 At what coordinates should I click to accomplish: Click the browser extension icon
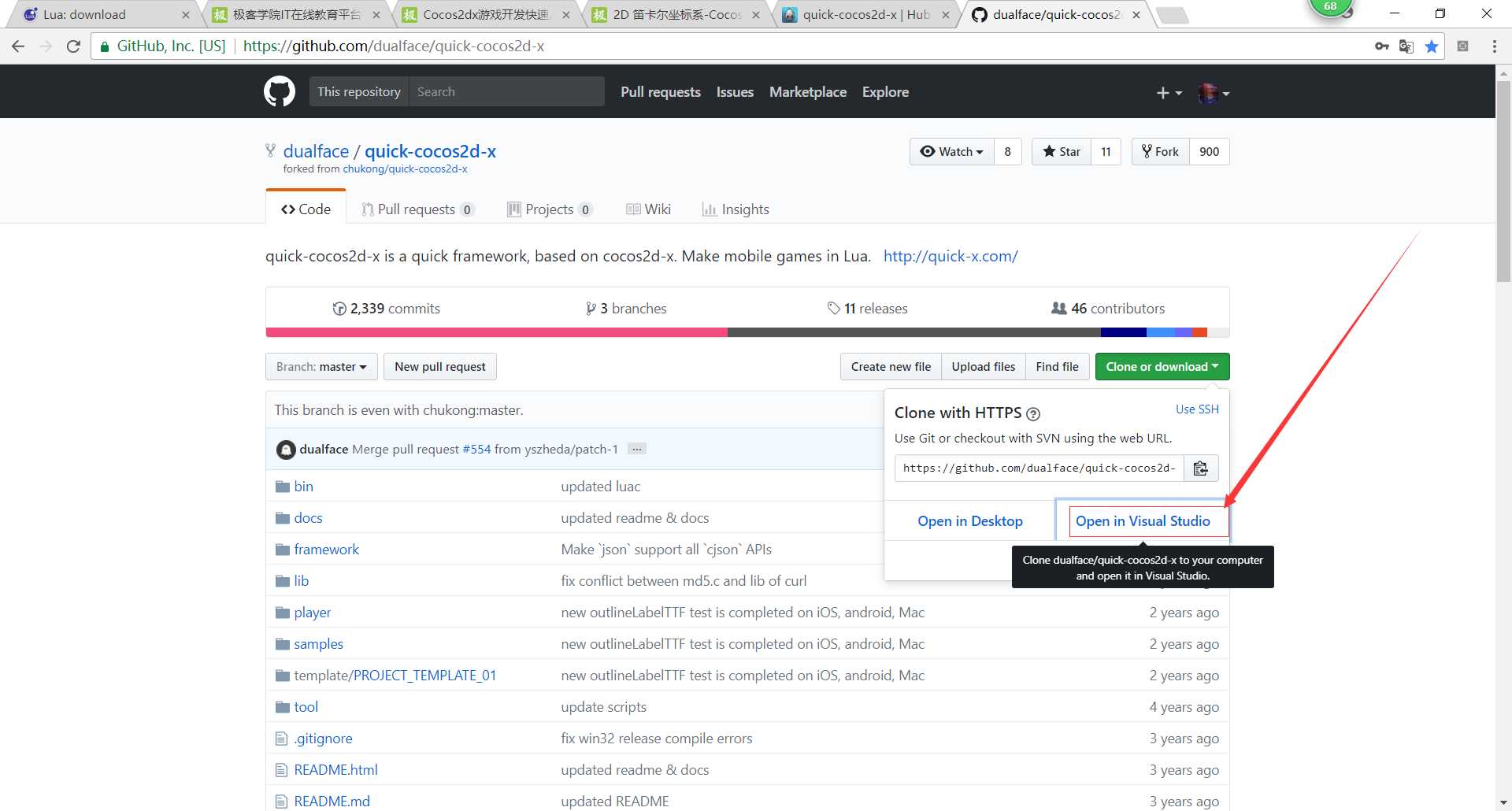click(1463, 46)
